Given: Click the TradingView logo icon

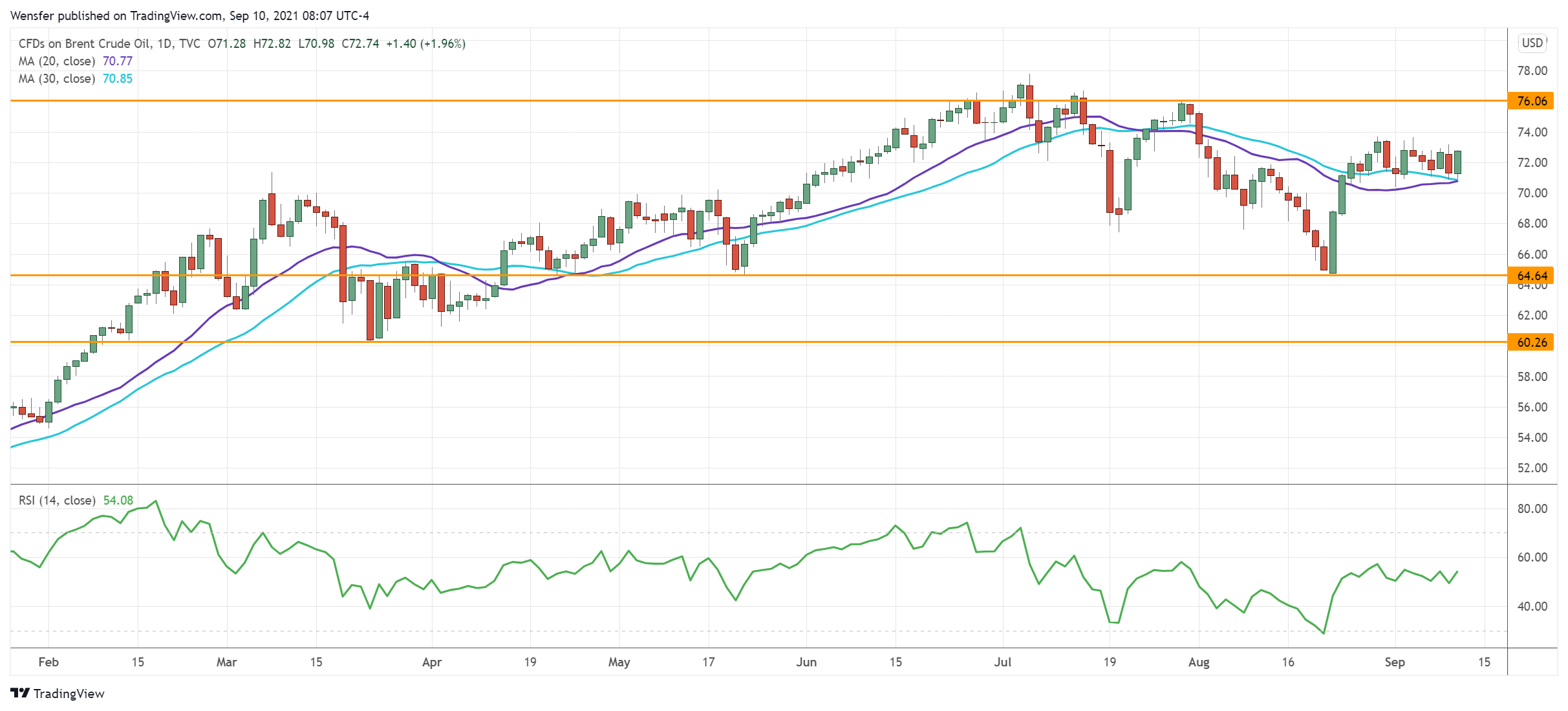Looking at the screenshot, I should coord(20,693).
